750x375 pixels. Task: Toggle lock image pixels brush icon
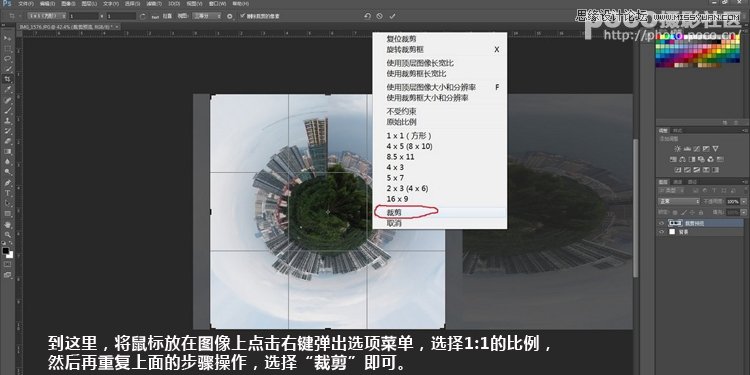684,212
